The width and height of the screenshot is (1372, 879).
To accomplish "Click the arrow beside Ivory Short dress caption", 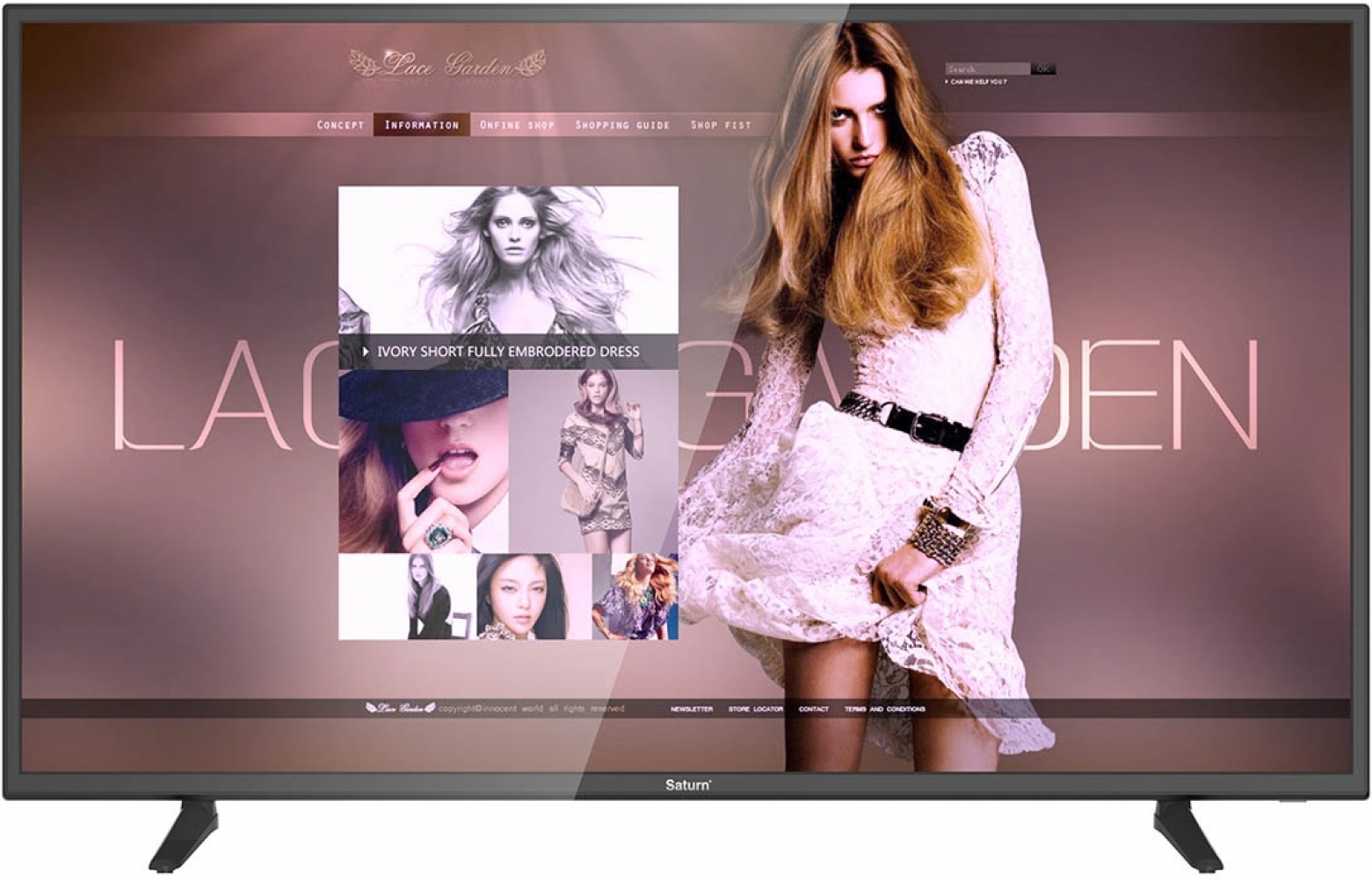I will click(x=366, y=352).
